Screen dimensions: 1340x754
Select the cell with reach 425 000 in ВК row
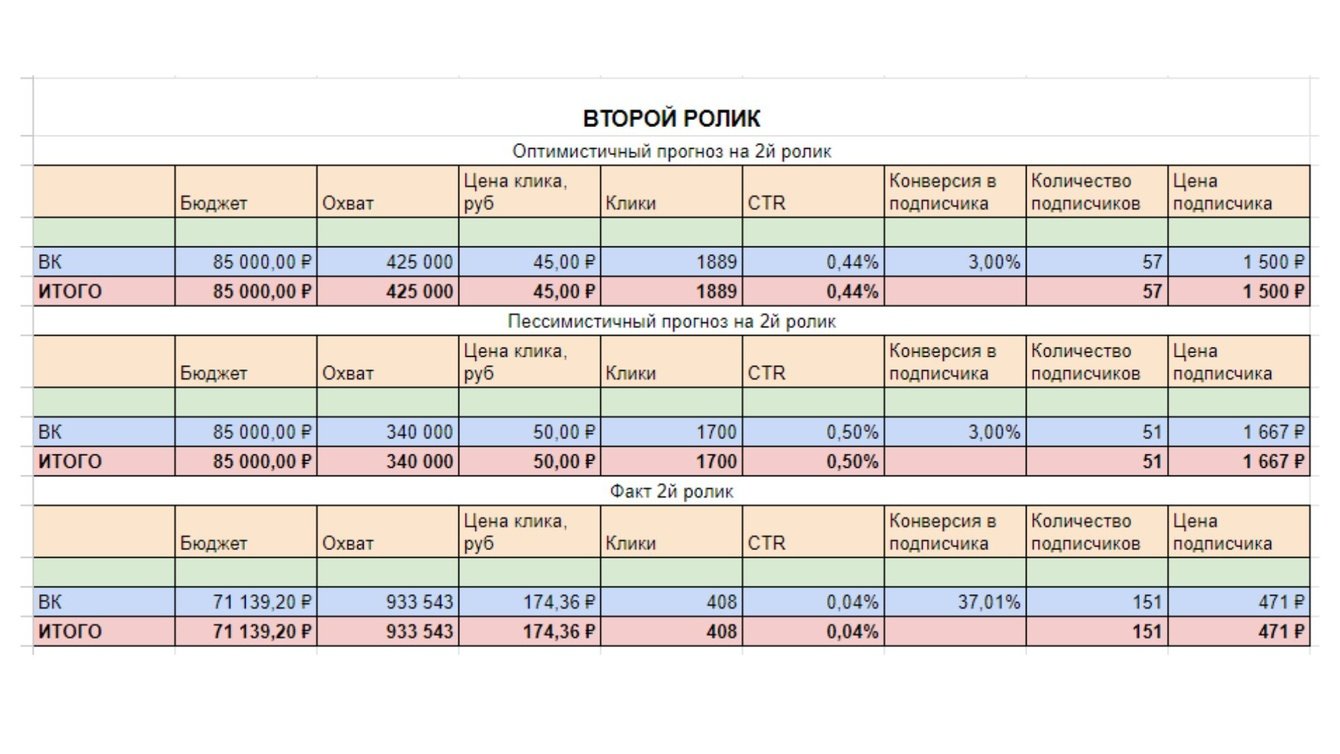click(x=388, y=262)
